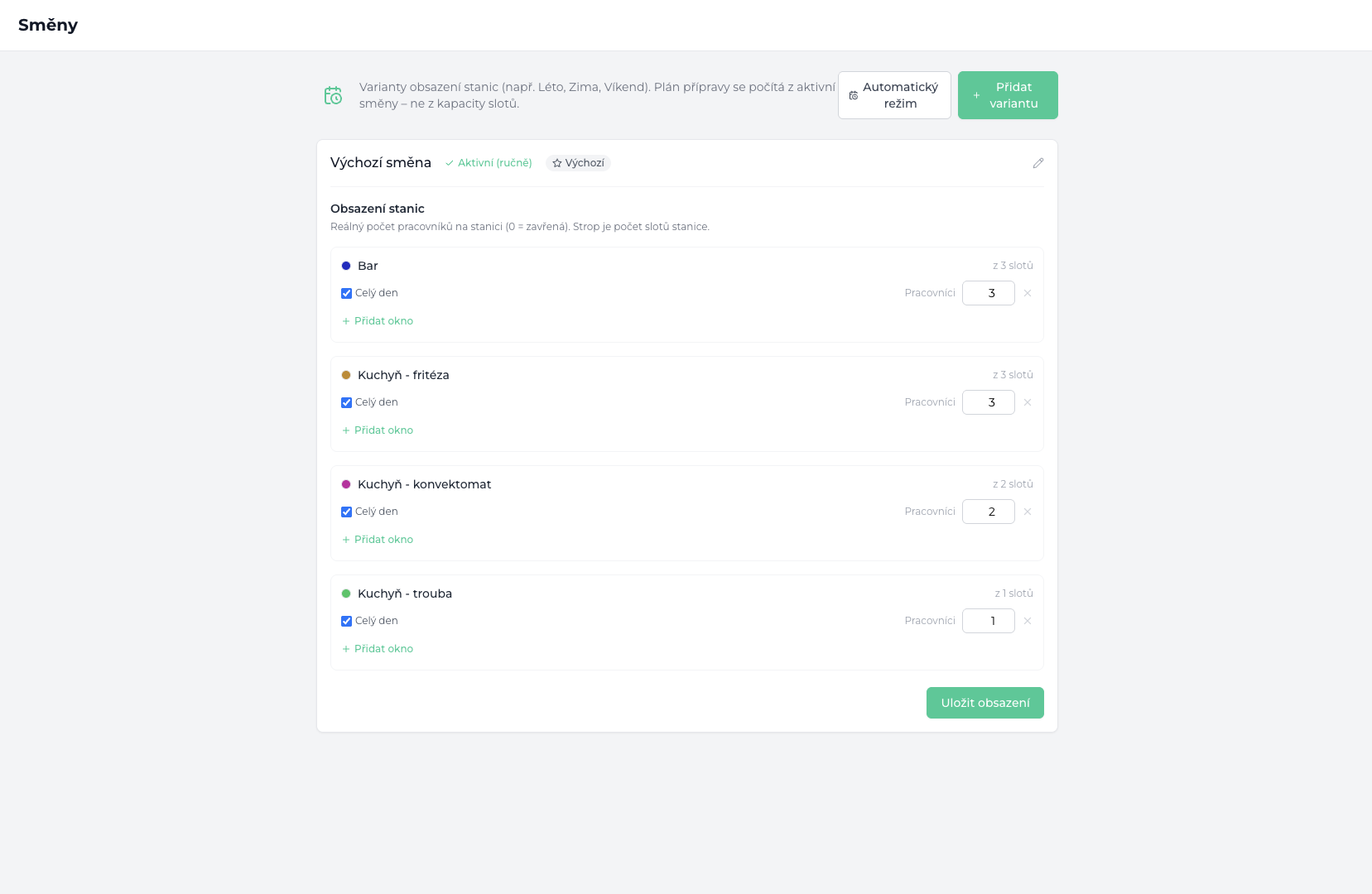Click the Aktivní (ručně) checkmark status

pyautogui.click(x=489, y=163)
